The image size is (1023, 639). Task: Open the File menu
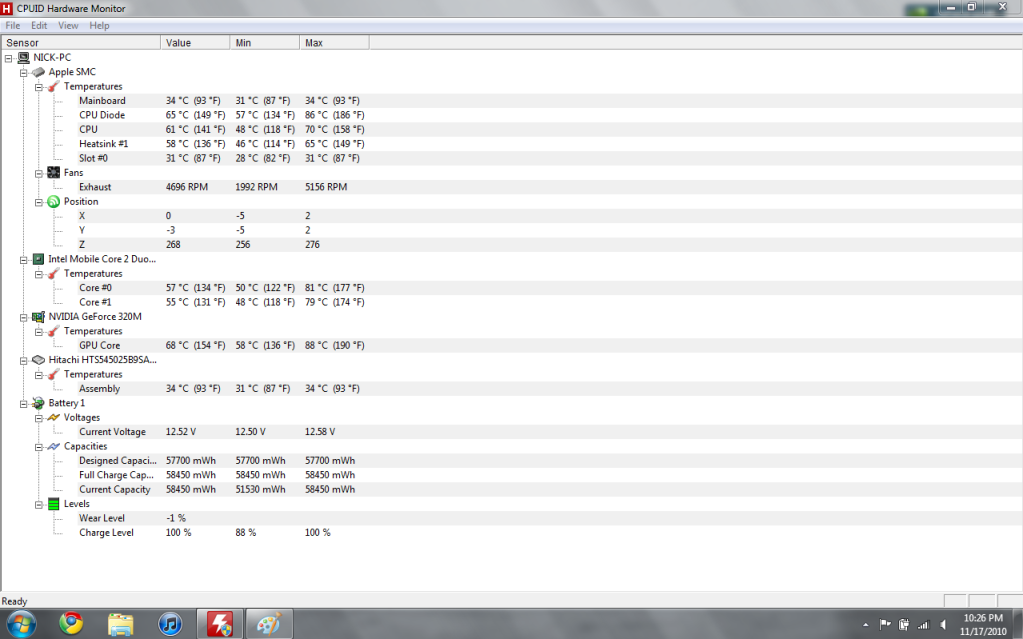[12, 25]
